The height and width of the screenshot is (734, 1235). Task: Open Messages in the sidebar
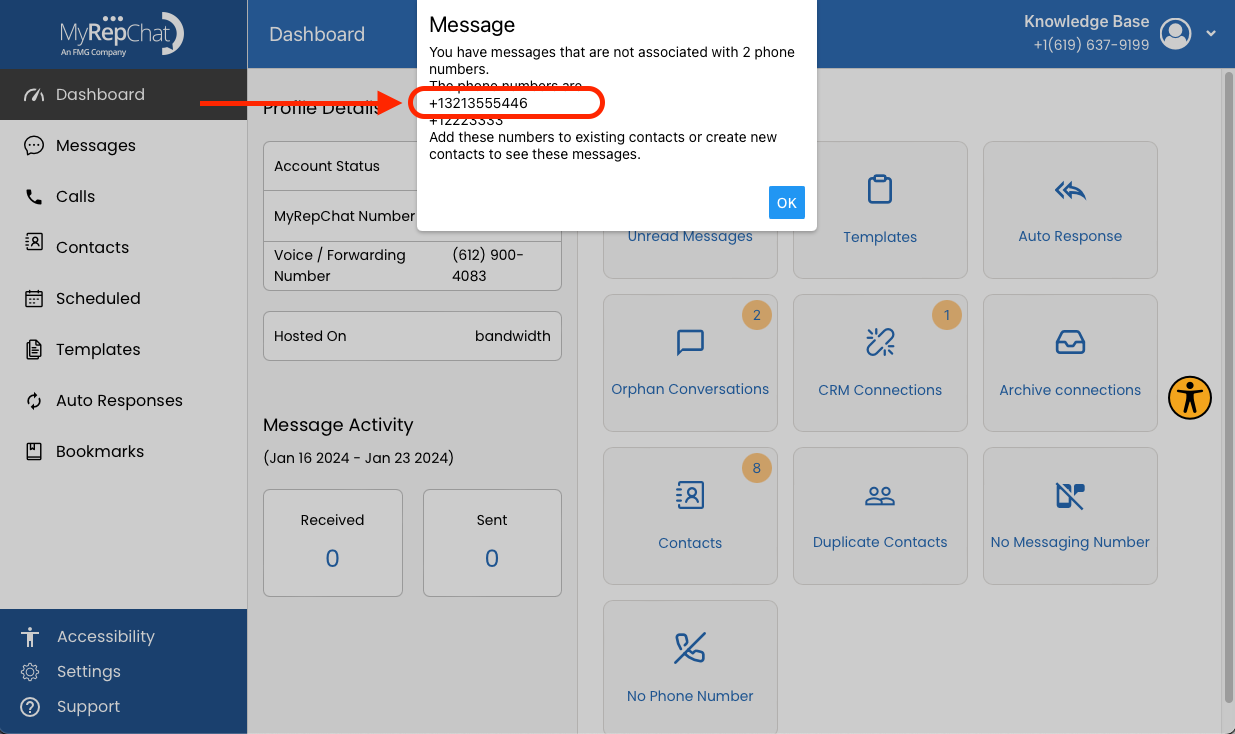point(123,145)
